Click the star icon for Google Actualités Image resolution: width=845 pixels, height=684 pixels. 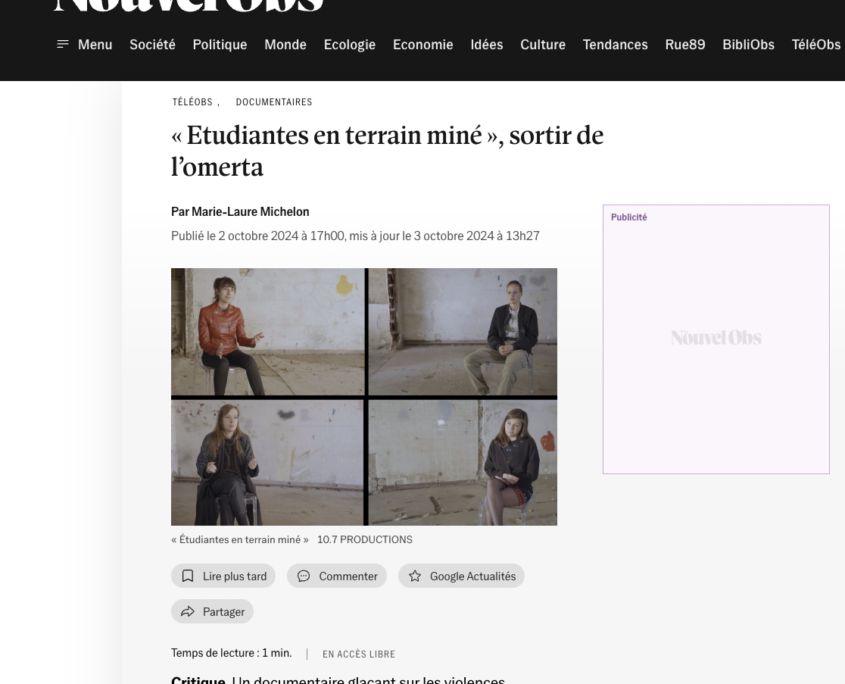(414, 576)
